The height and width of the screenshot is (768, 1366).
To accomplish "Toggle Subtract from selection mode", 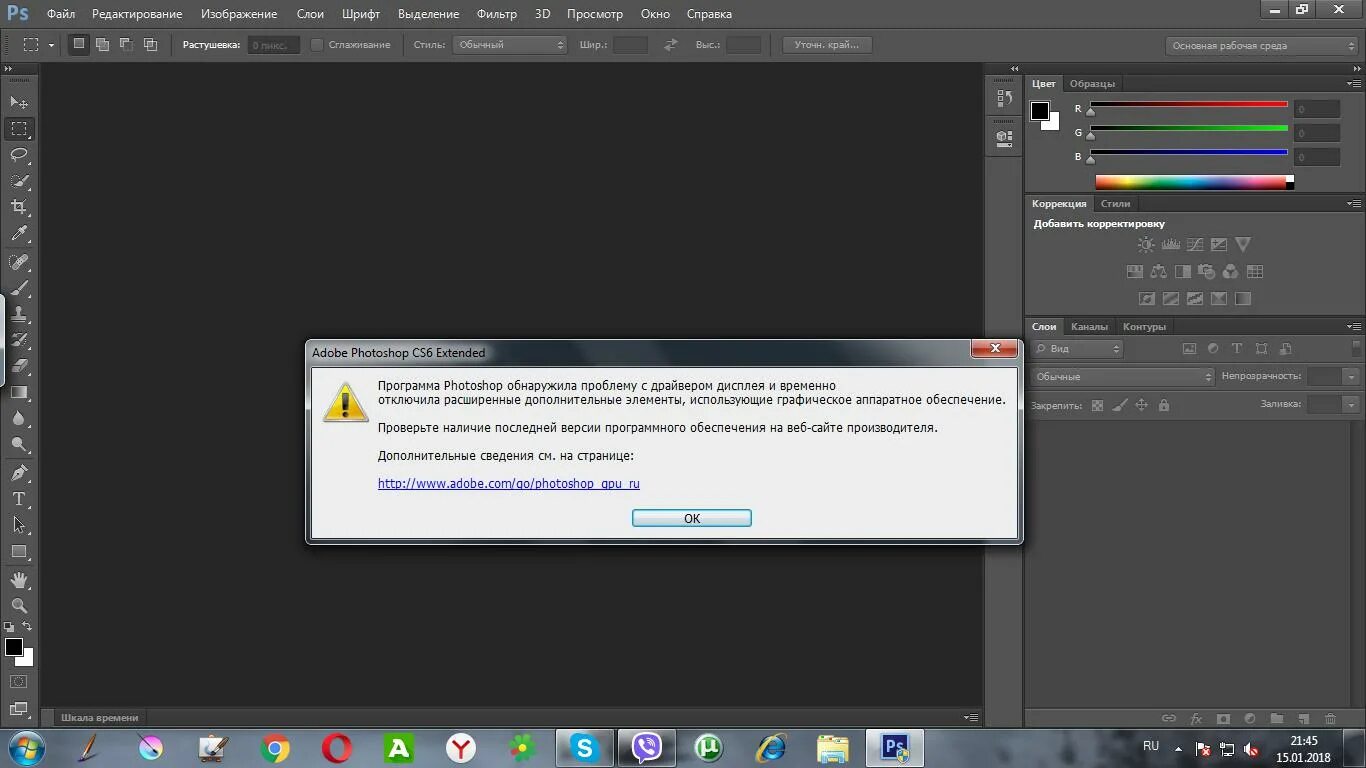I will (126, 44).
